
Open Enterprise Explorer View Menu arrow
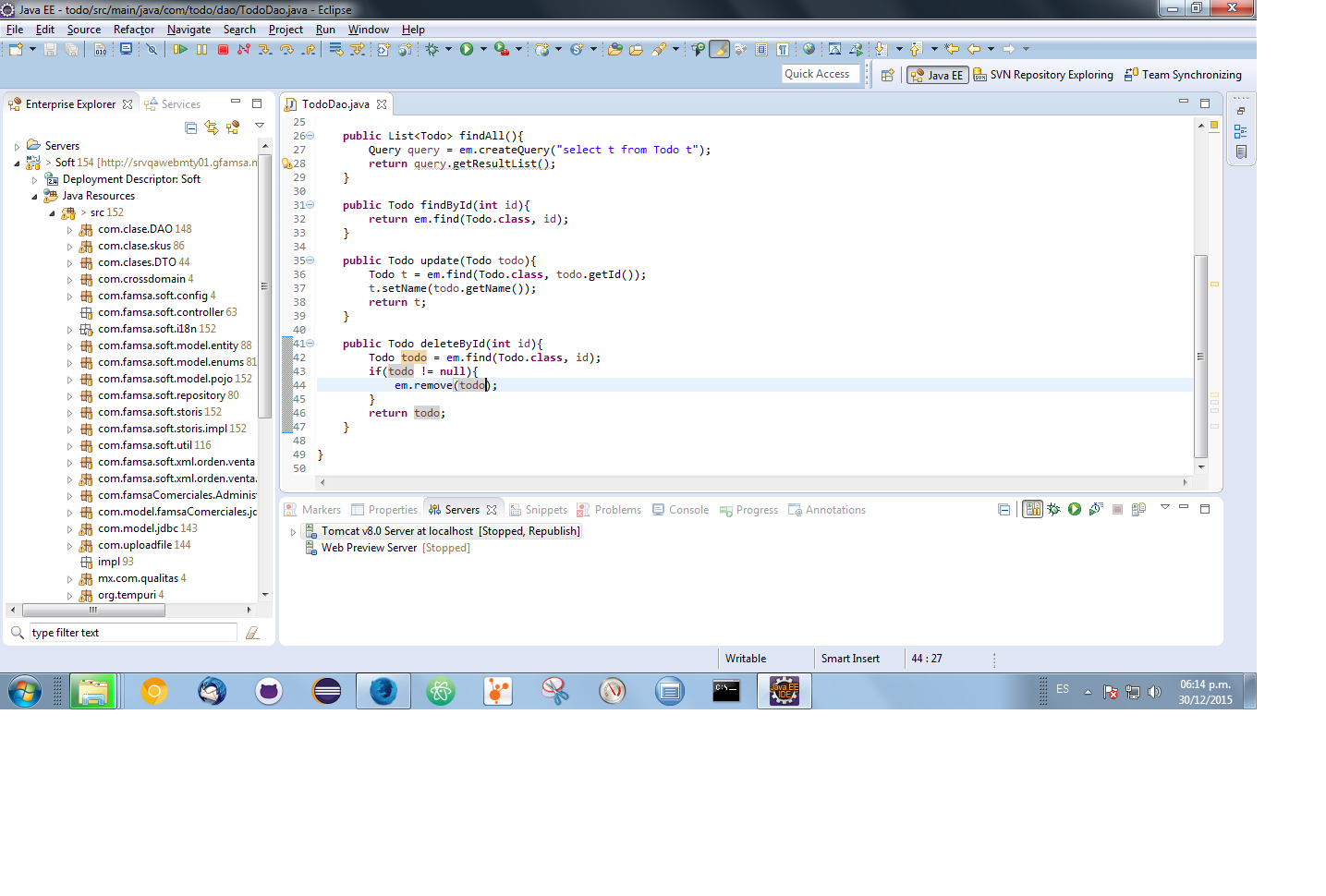tap(260, 127)
